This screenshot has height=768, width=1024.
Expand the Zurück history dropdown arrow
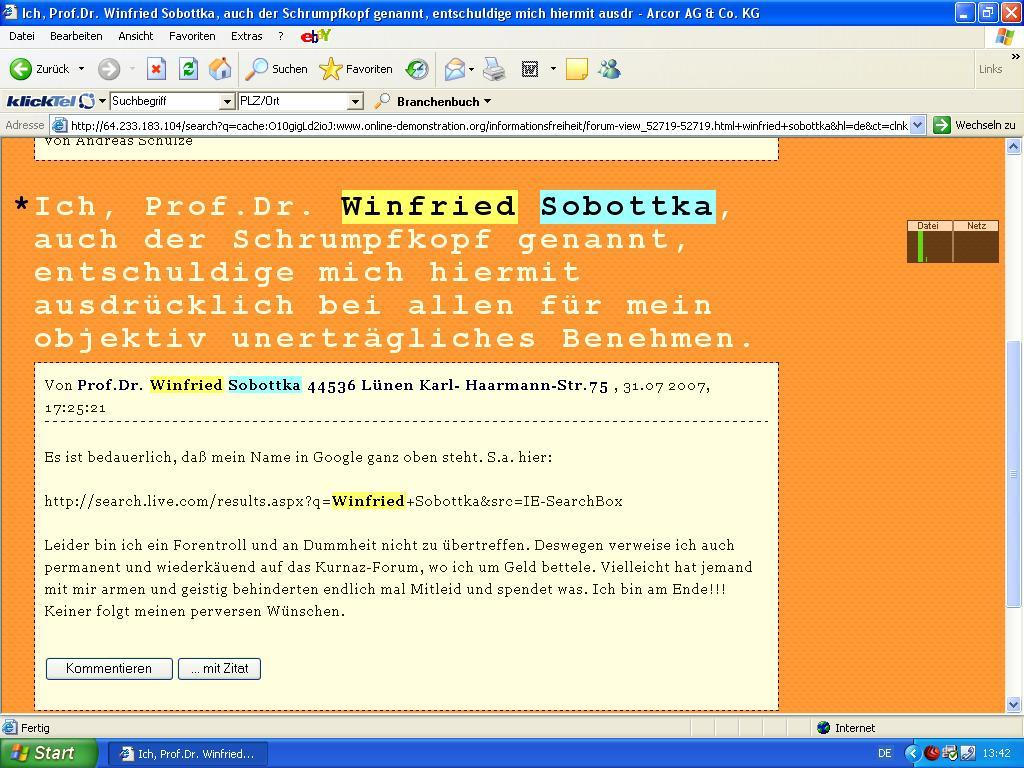[x=82, y=69]
